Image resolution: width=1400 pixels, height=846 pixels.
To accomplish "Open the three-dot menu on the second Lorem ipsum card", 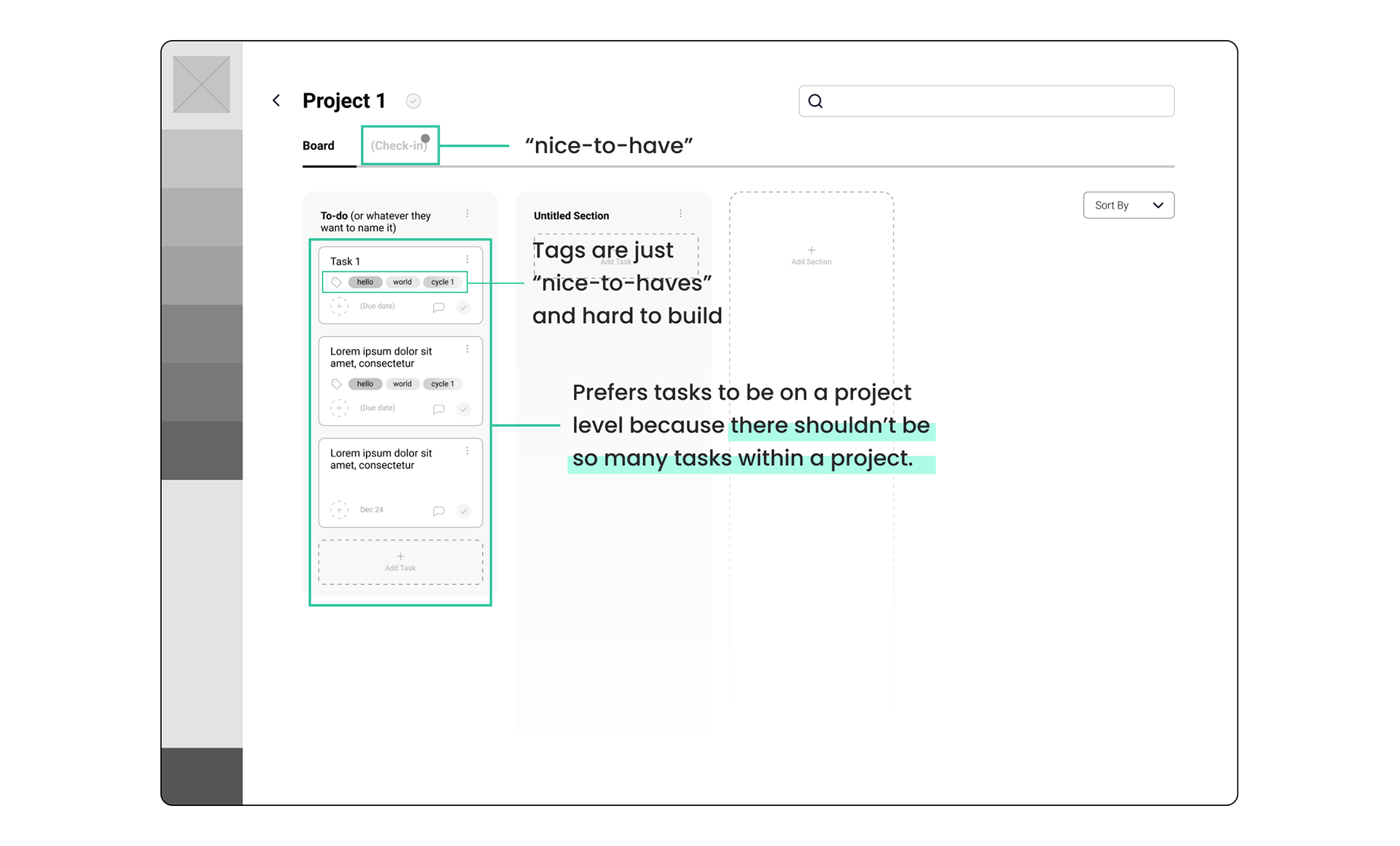I will click(467, 451).
